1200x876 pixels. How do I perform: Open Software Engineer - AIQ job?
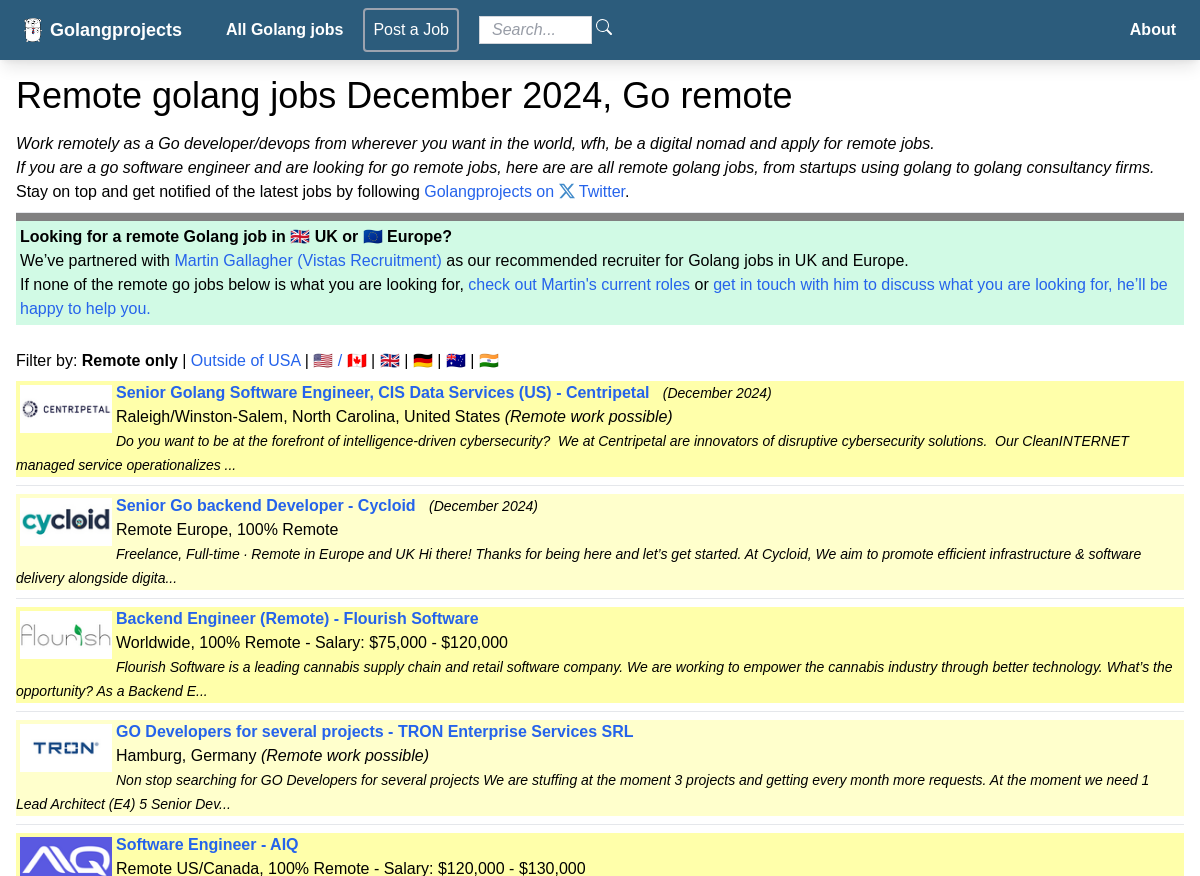pyautogui.click(x=207, y=845)
